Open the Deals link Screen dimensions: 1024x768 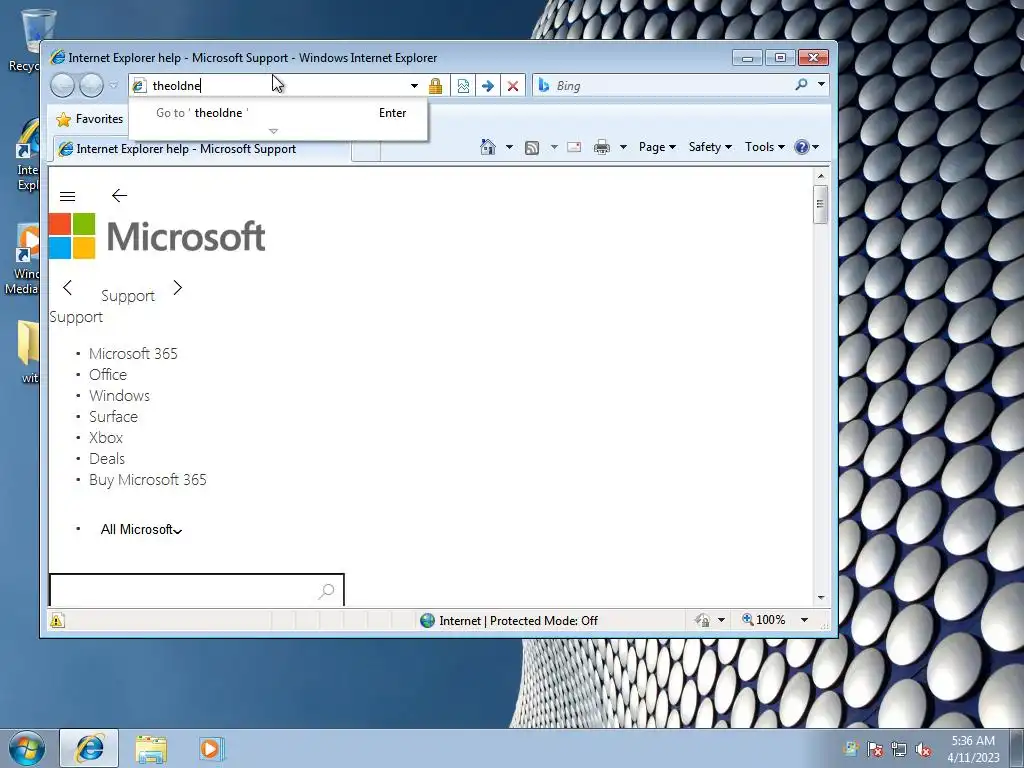pyautogui.click(x=106, y=458)
